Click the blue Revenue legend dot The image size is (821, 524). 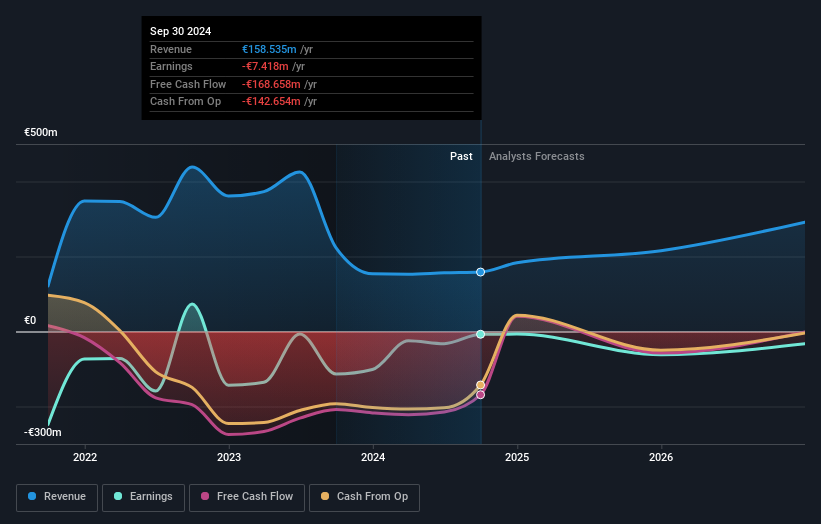click(32, 496)
